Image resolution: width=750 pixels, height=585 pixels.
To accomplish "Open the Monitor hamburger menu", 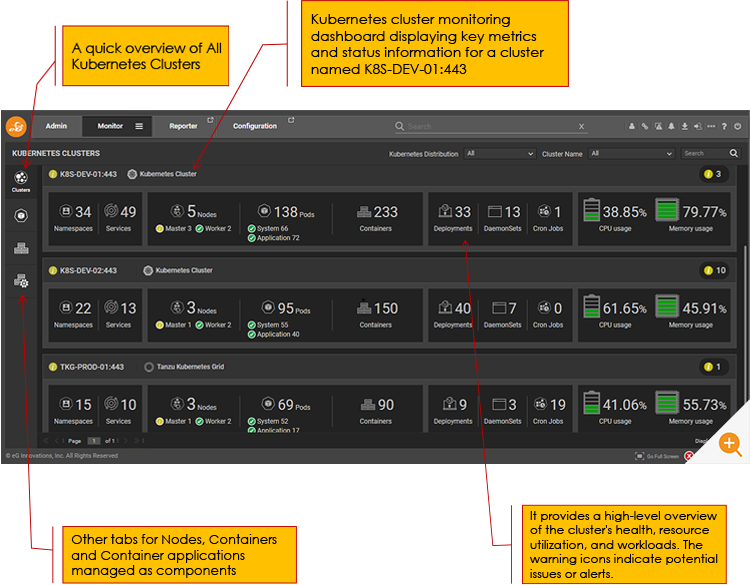I will [x=139, y=126].
